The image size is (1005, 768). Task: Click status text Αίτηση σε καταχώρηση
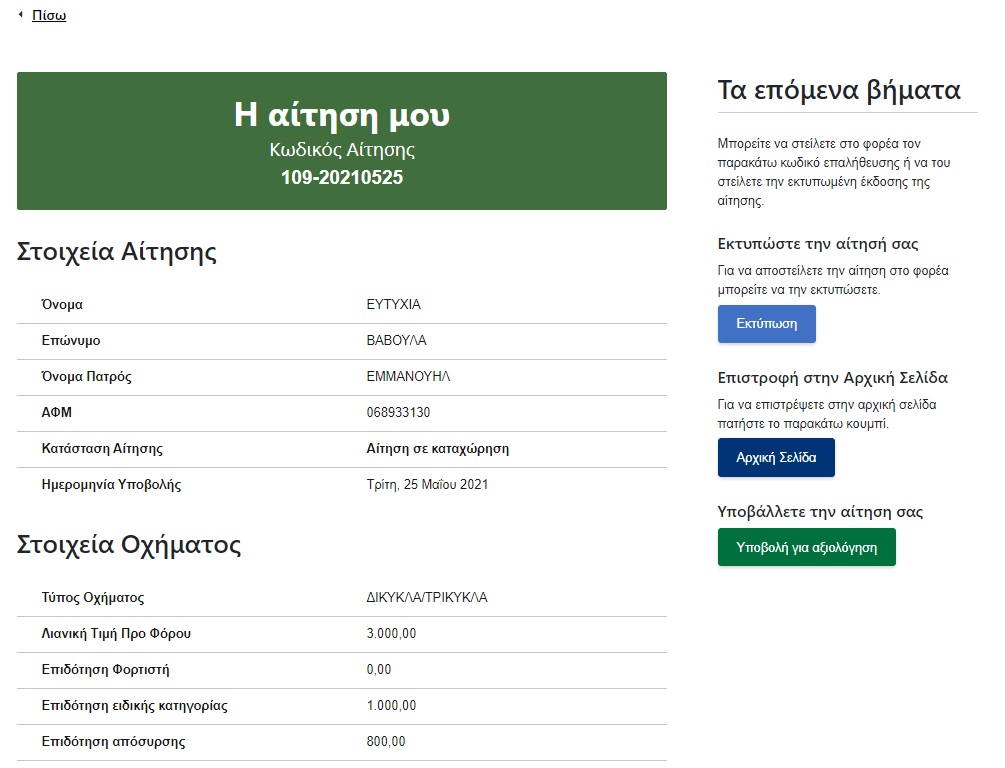[x=438, y=449]
